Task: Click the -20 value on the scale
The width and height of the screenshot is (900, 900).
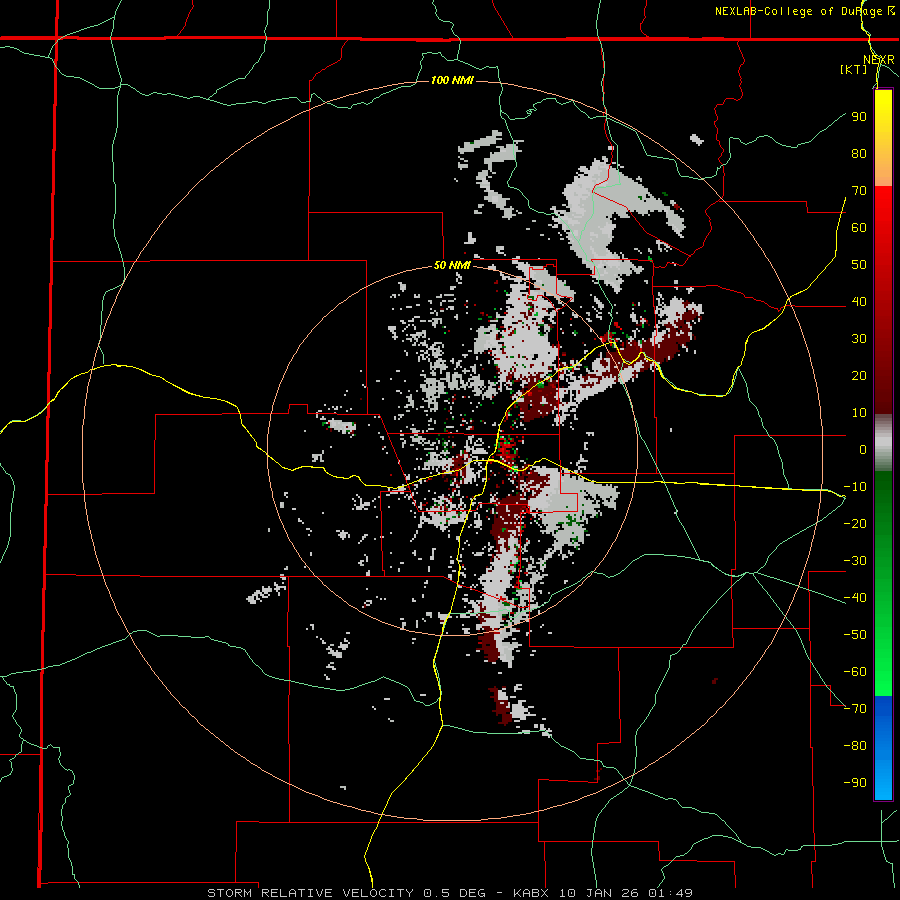Action: (855, 523)
